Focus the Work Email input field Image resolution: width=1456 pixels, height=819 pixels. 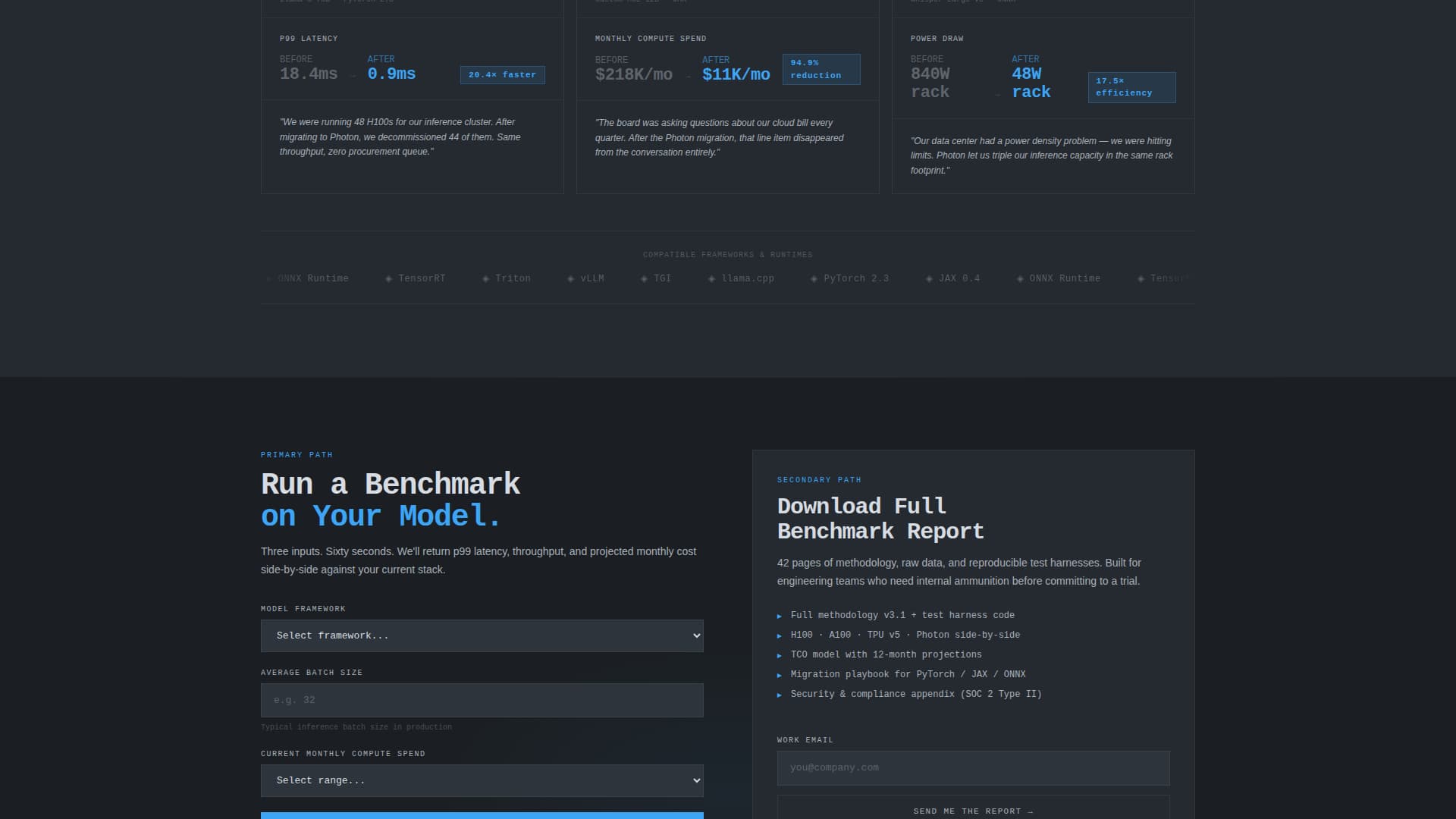[x=973, y=767]
